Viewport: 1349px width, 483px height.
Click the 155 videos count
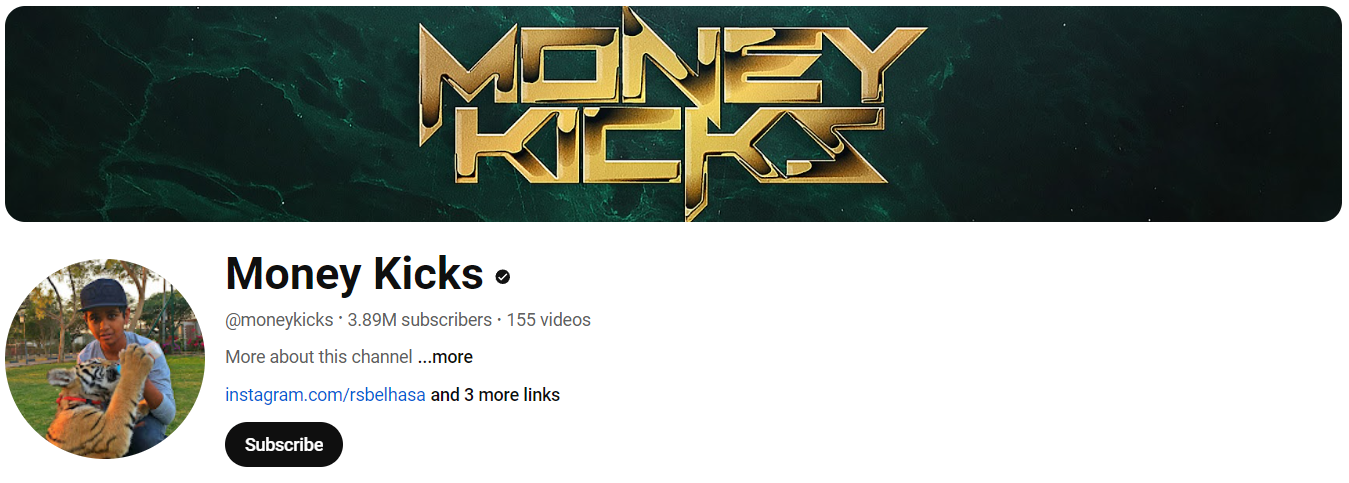(549, 320)
